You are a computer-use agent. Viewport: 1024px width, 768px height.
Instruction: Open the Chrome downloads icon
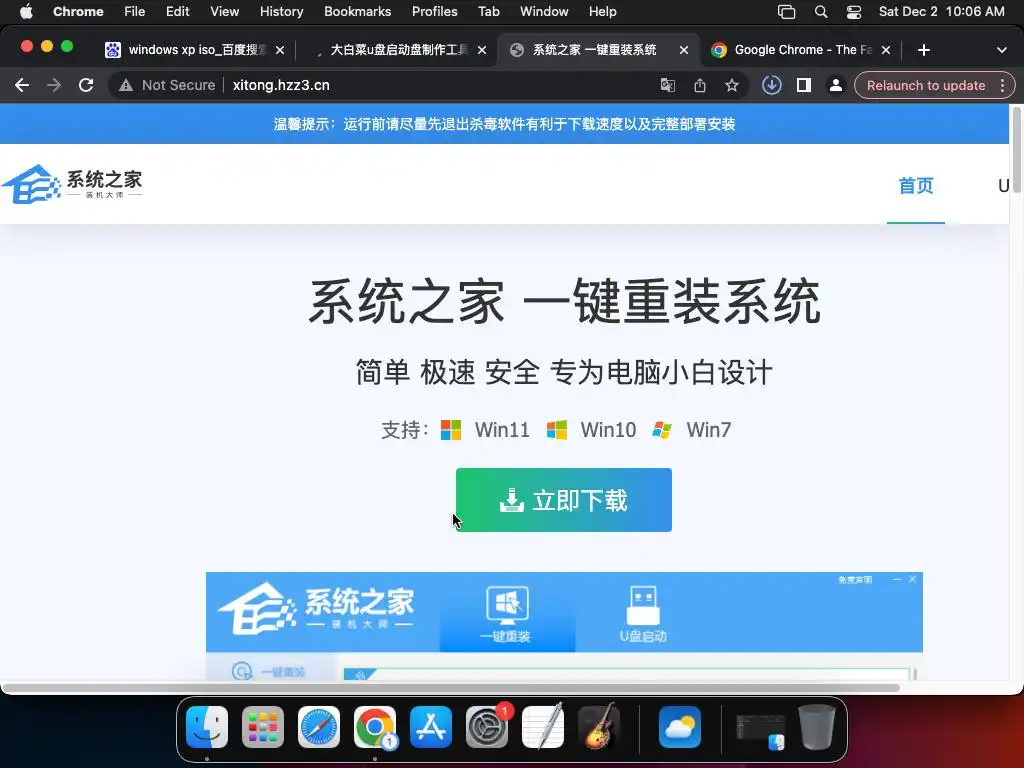coord(771,86)
